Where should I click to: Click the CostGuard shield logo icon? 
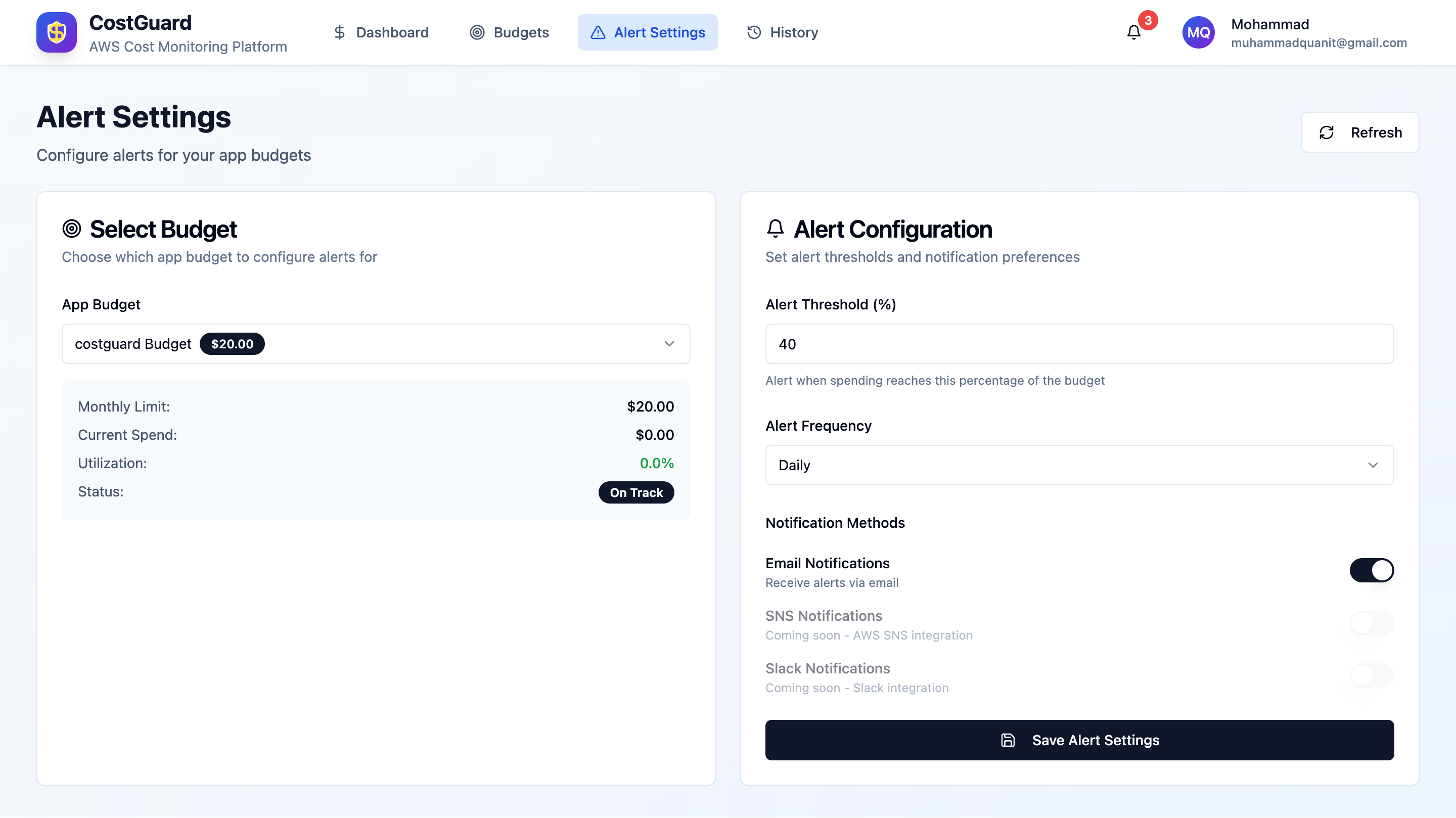57,32
